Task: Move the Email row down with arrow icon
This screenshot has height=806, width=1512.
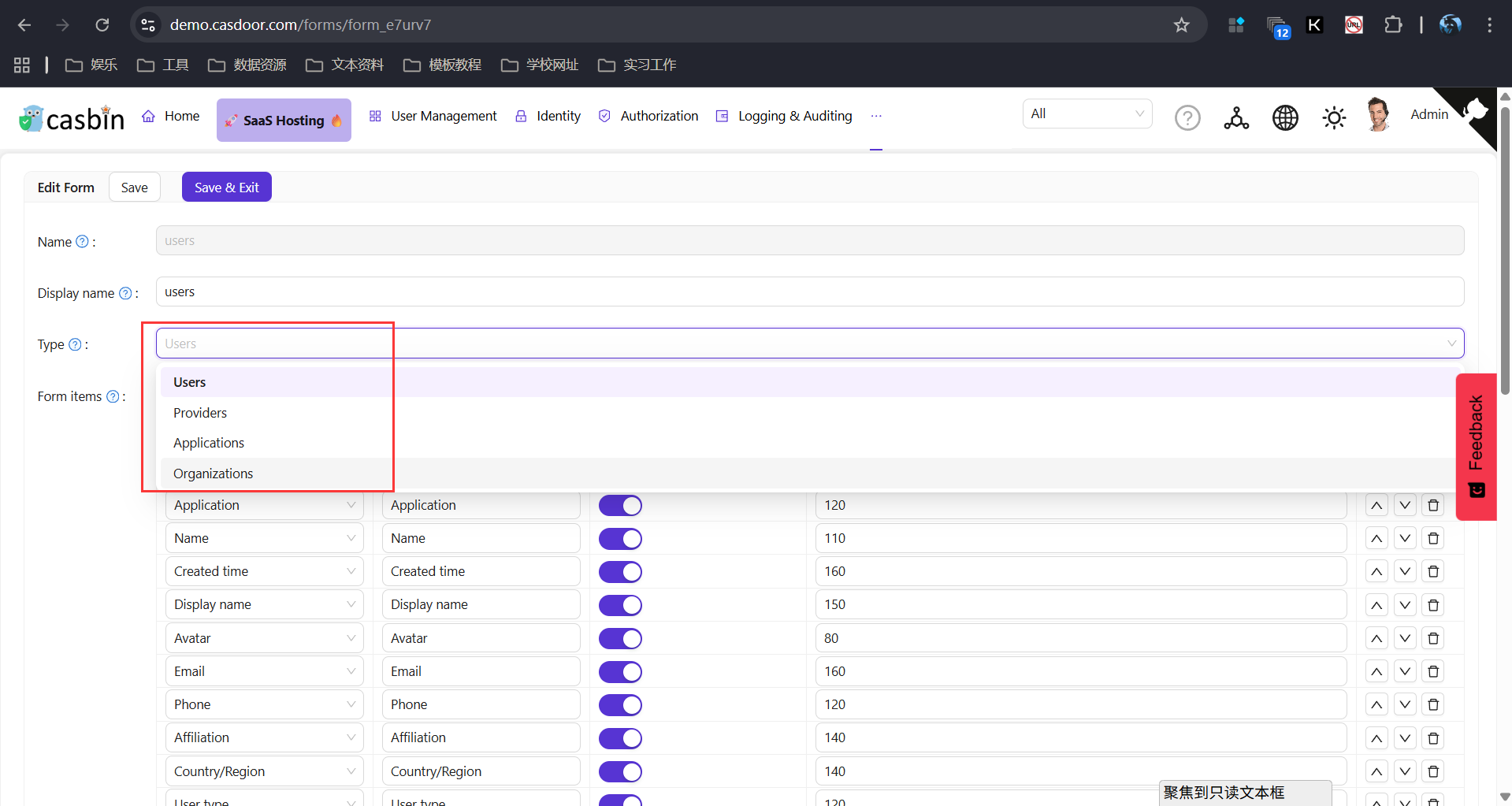Action: [x=1405, y=671]
